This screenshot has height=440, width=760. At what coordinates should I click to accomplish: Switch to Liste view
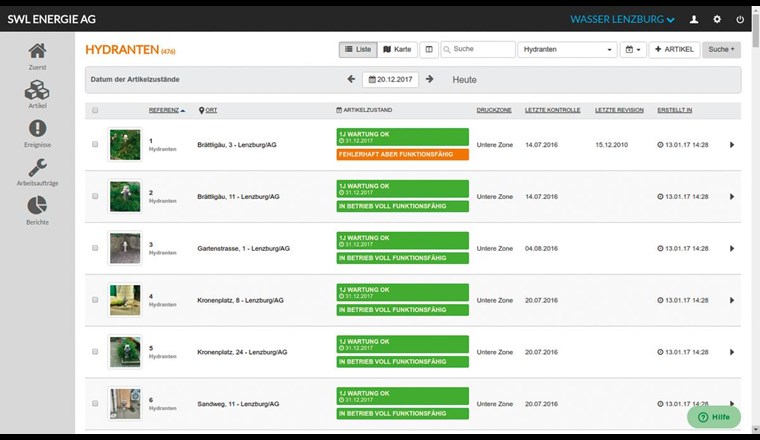click(359, 49)
